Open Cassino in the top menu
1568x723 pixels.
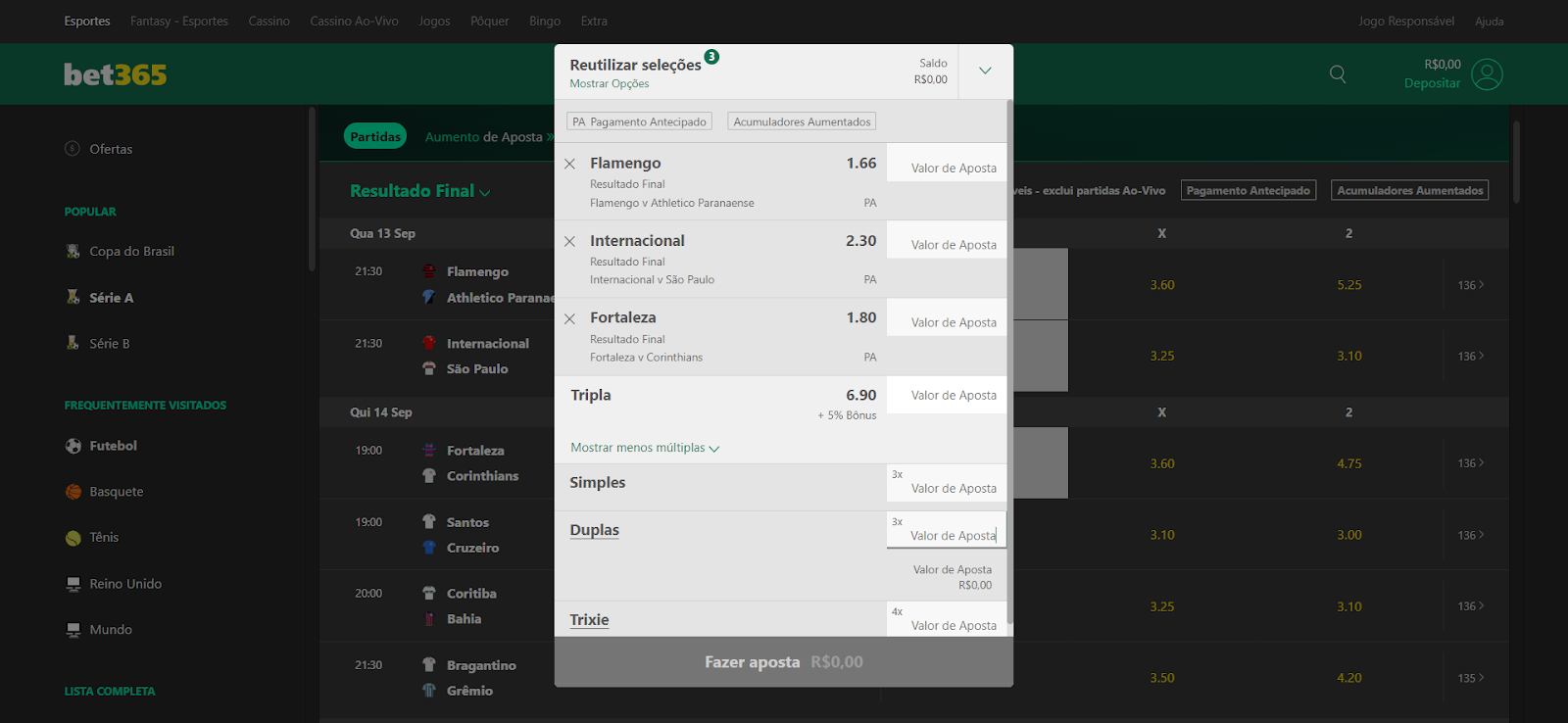coord(269,22)
